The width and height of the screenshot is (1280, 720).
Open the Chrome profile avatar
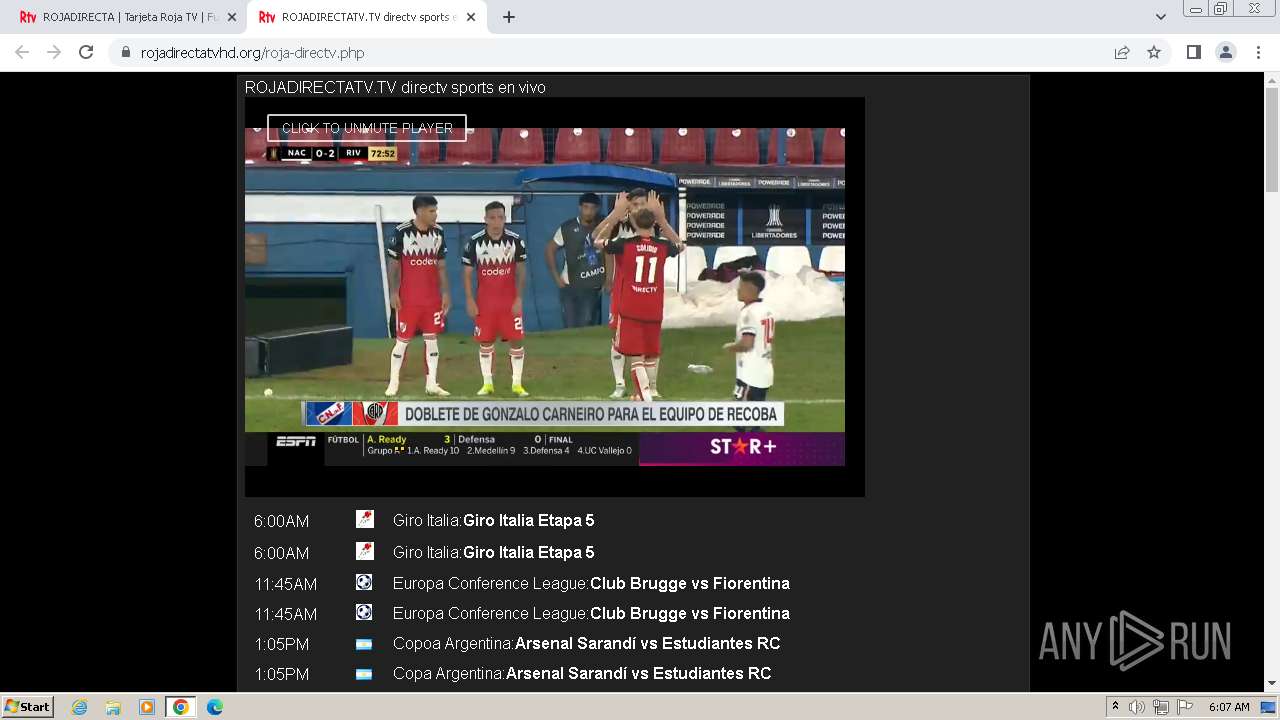click(x=1226, y=52)
